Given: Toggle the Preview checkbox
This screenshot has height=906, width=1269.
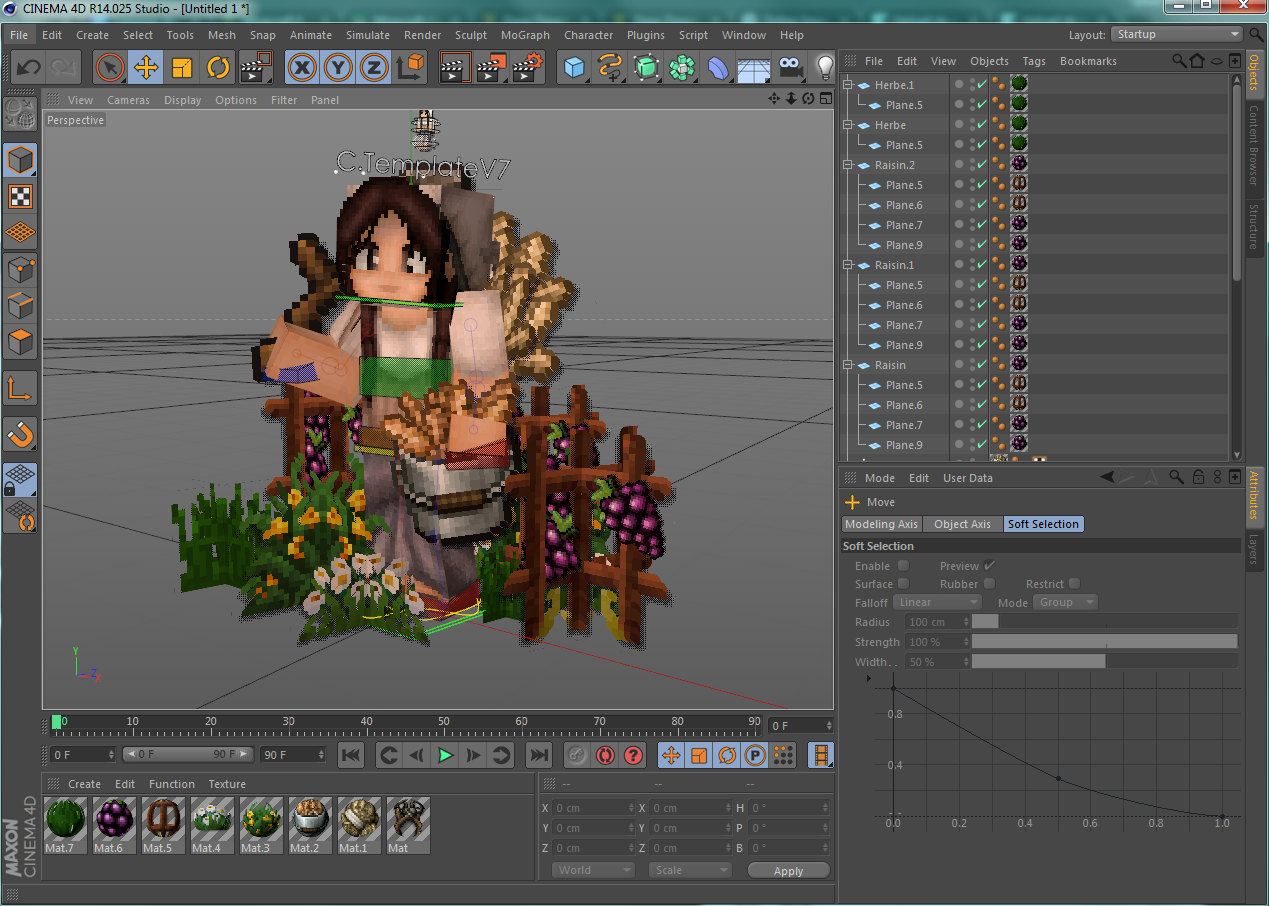Looking at the screenshot, I should (x=990, y=566).
